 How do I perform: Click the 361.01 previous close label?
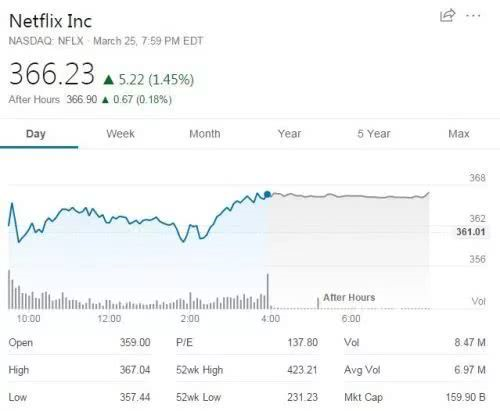[x=471, y=232]
